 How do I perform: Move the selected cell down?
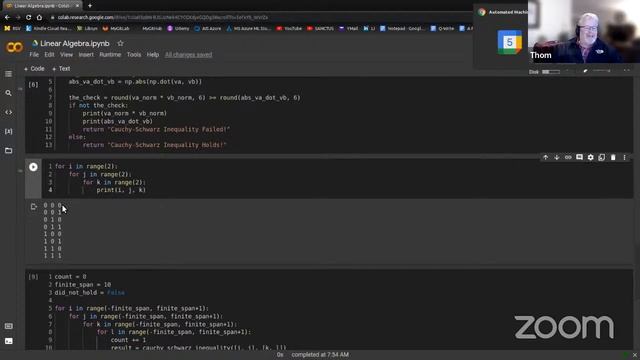tap(557, 158)
